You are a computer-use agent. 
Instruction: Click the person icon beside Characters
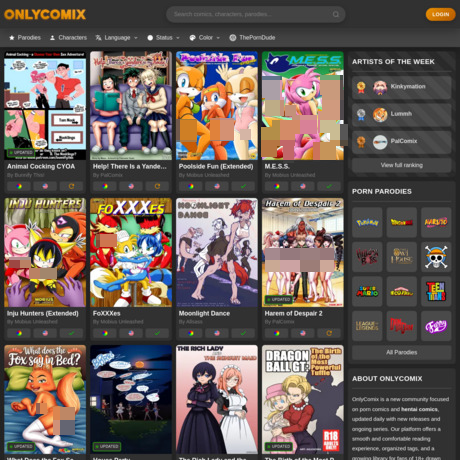click(x=52, y=38)
